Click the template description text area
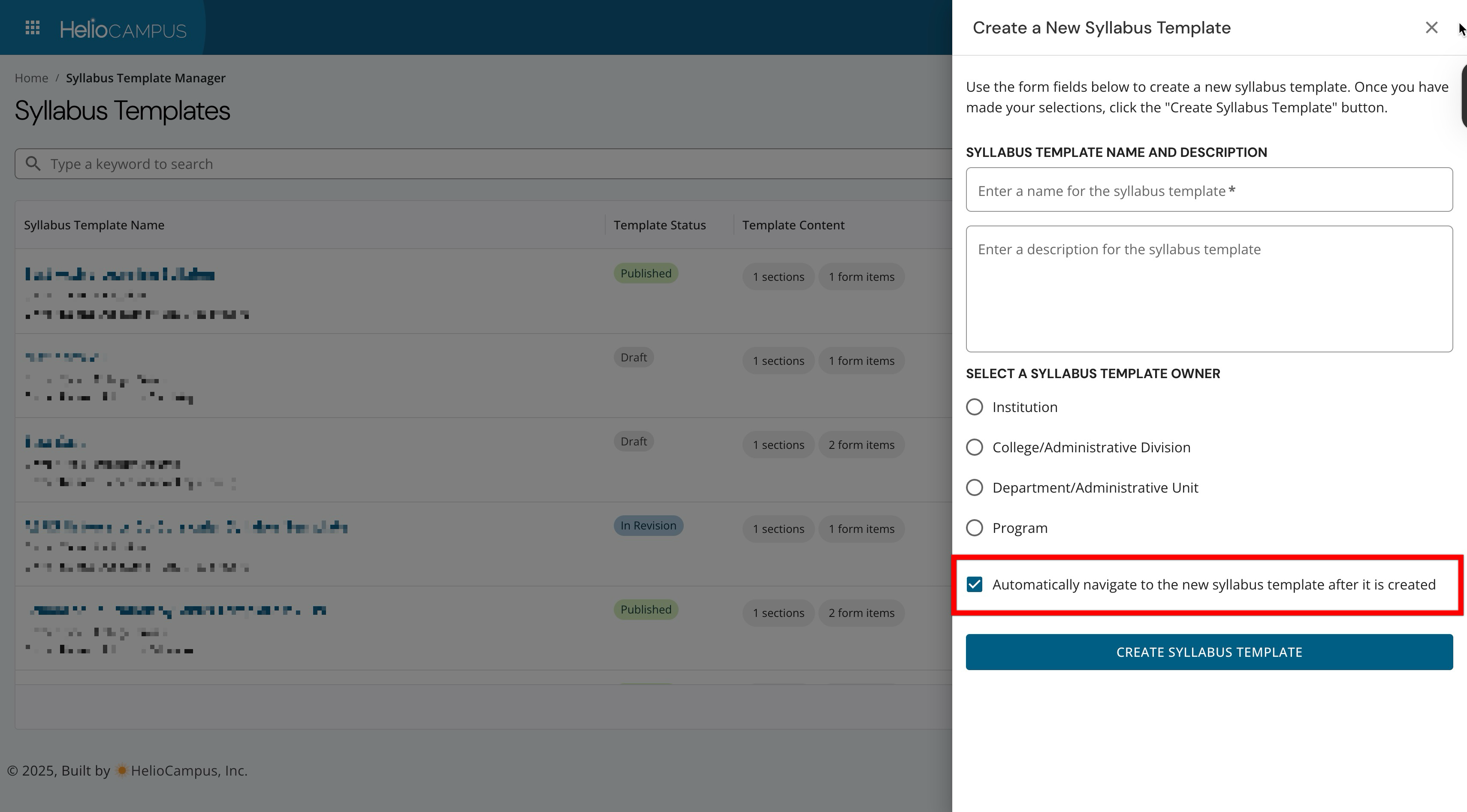The width and height of the screenshot is (1467, 812). coord(1208,289)
